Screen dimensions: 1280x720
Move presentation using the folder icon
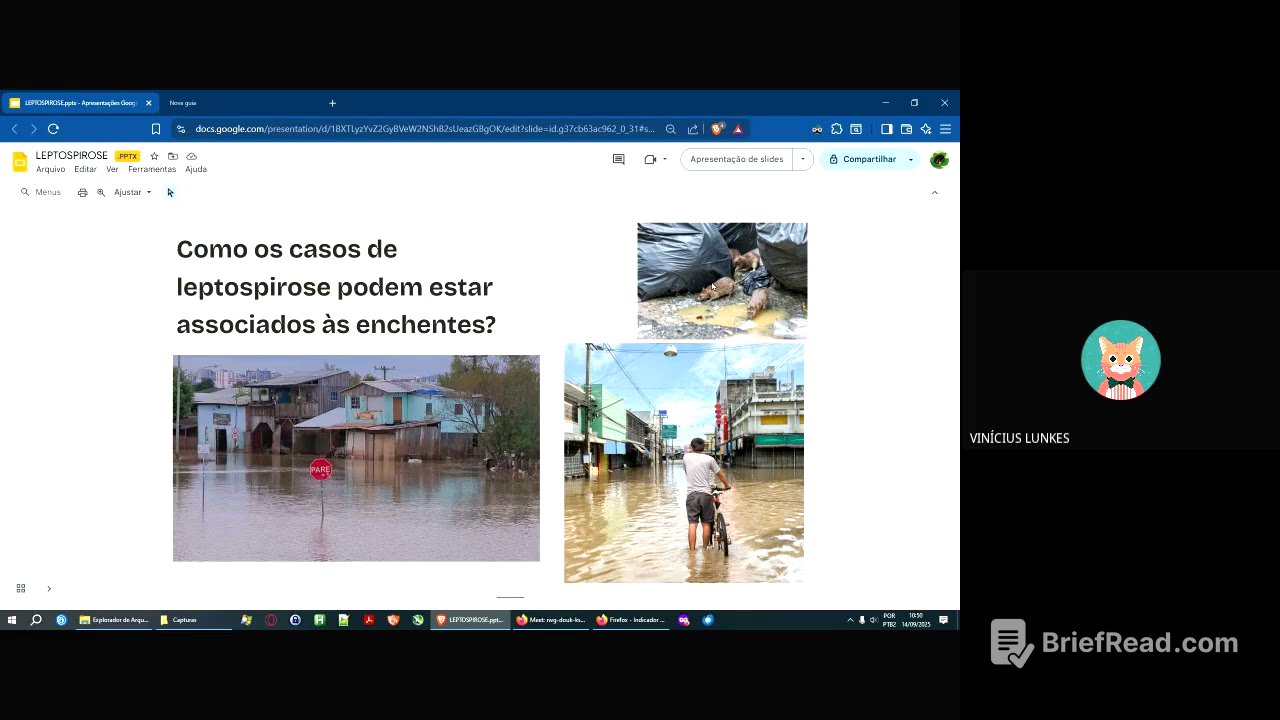pyautogui.click(x=173, y=156)
